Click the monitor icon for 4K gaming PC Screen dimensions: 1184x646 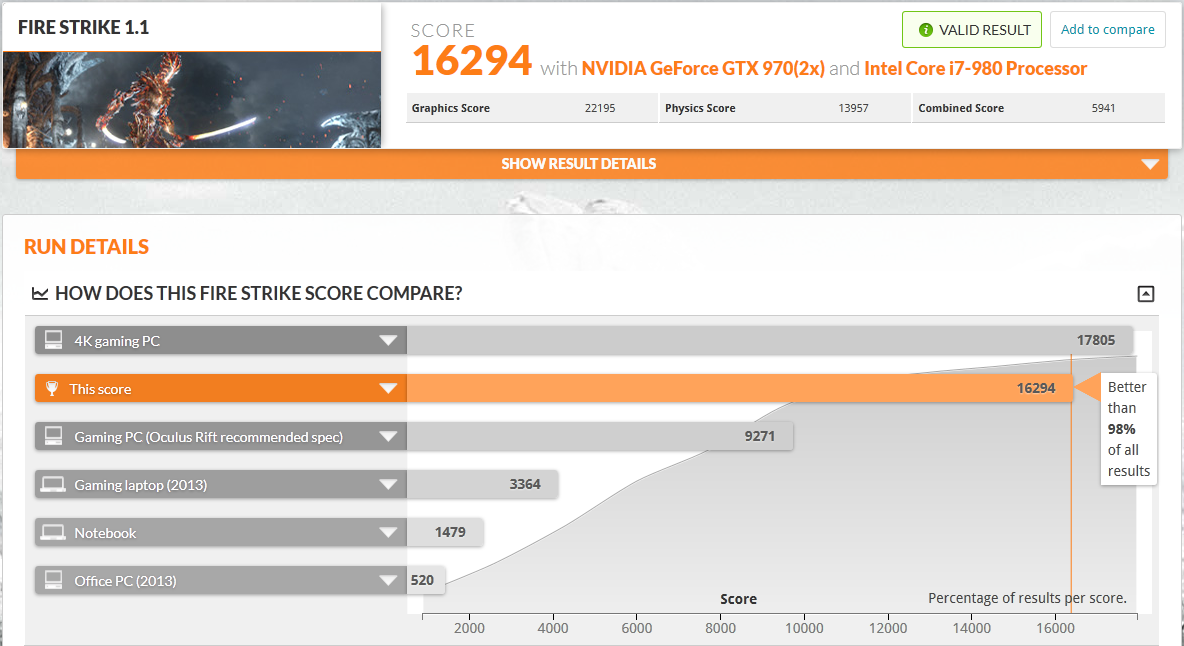pyautogui.click(x=54, y=340)
